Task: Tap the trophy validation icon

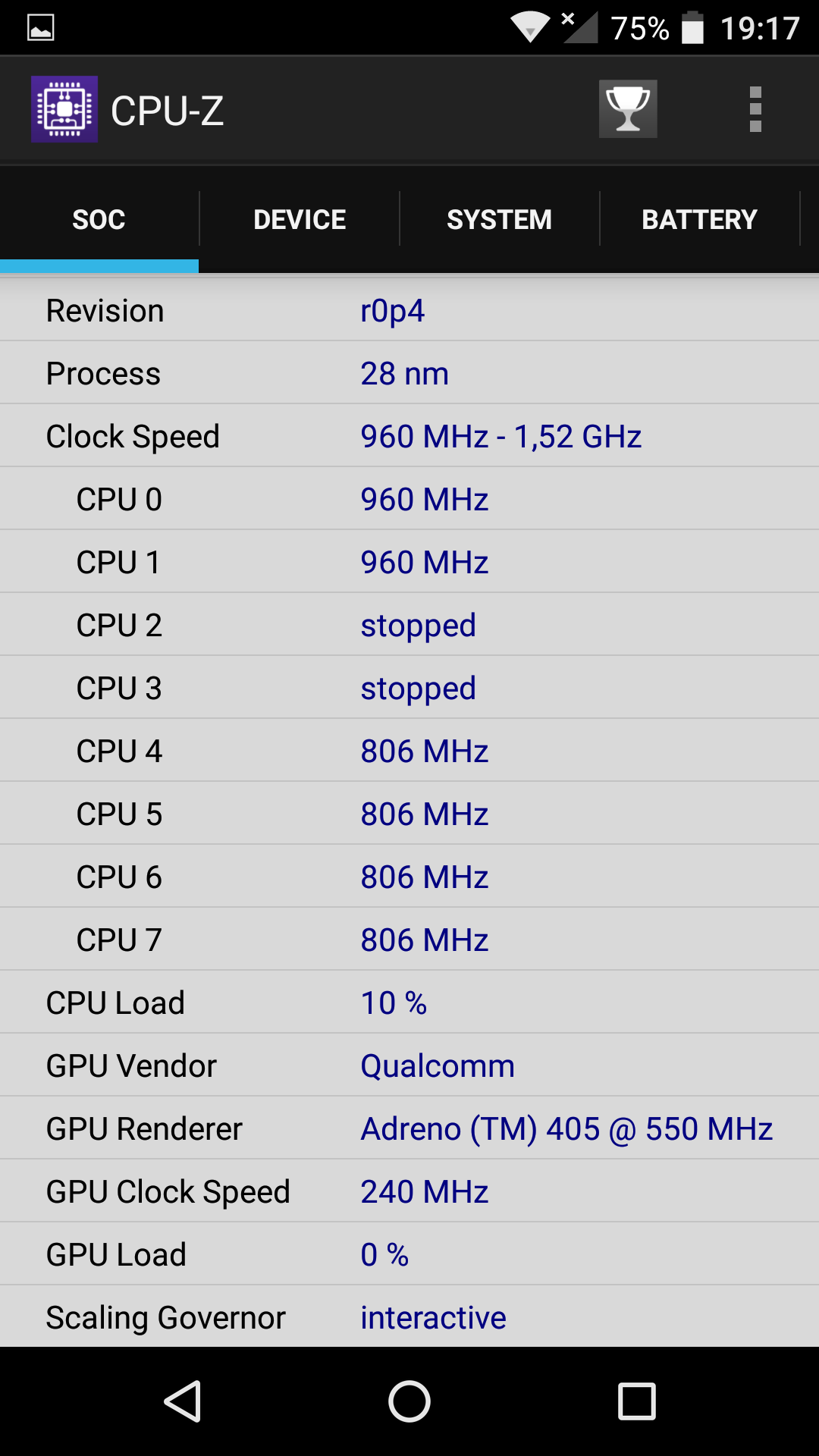Action: [628, 109]
